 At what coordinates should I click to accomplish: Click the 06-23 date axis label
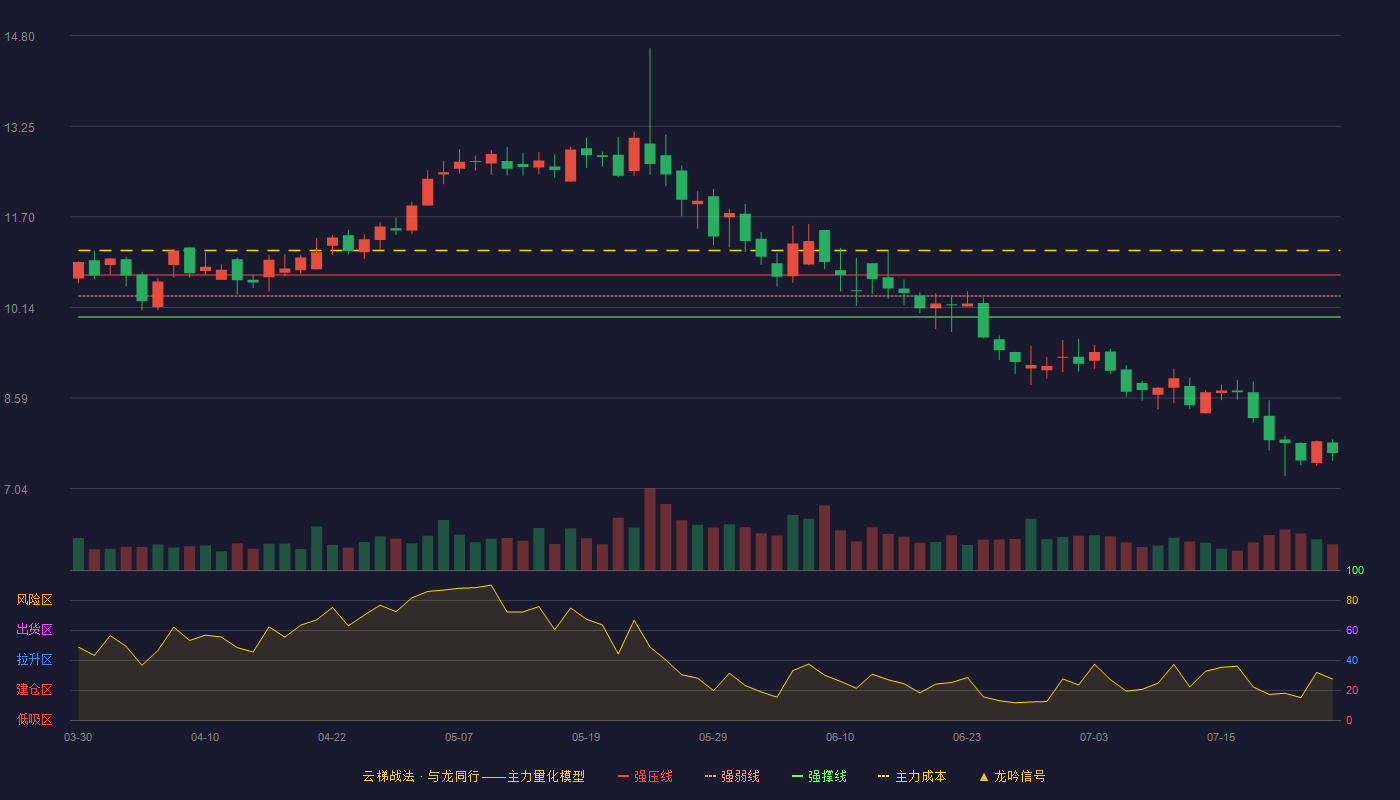point(967,737)
